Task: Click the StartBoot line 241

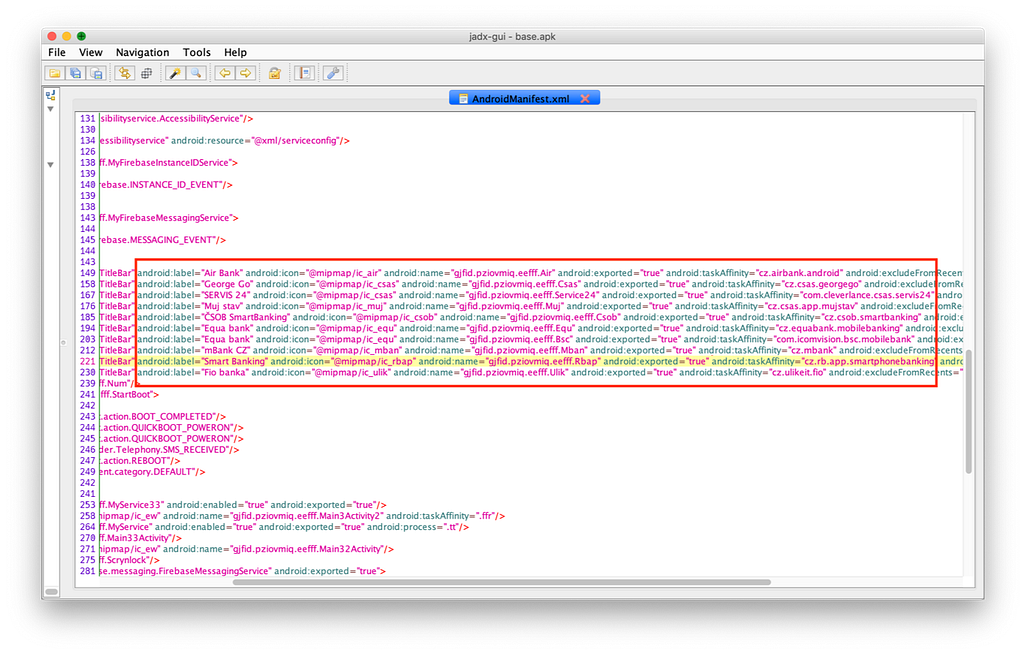Action: coord(129,395)
